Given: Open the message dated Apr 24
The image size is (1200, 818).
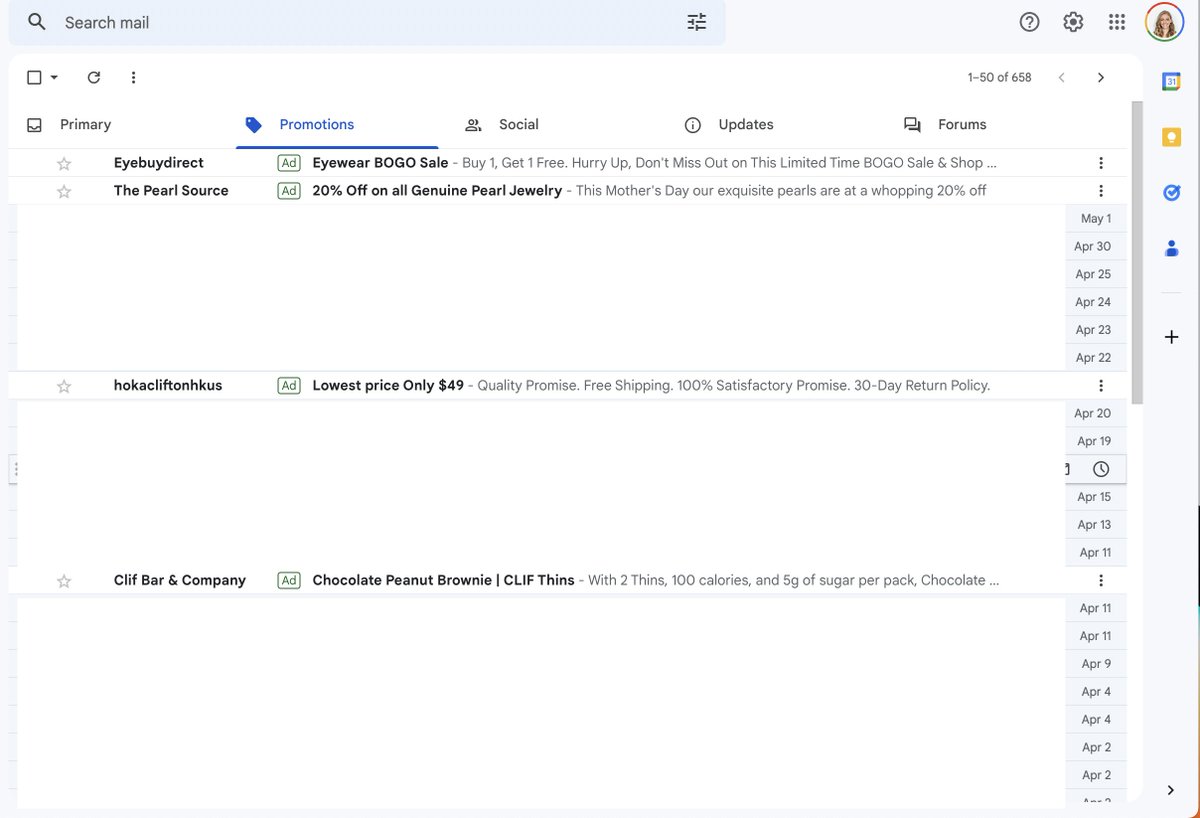Looking at the screenshot, I should click(1093, 302).
